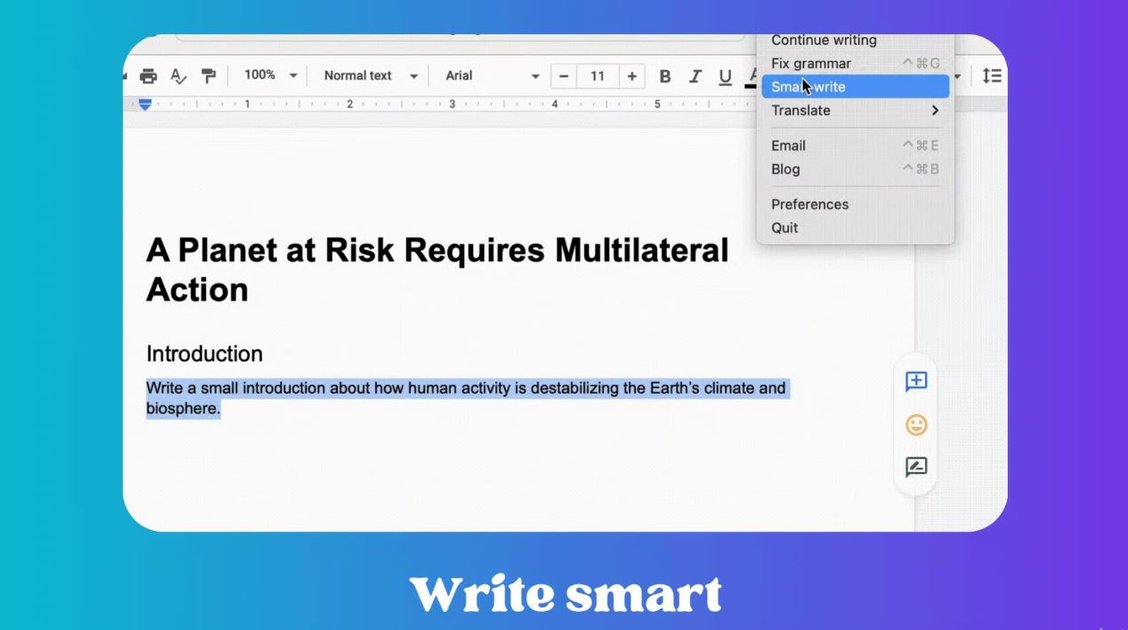Insert an emoji reaction
This screenshot has height=630, width=1128.
point(916,425)
